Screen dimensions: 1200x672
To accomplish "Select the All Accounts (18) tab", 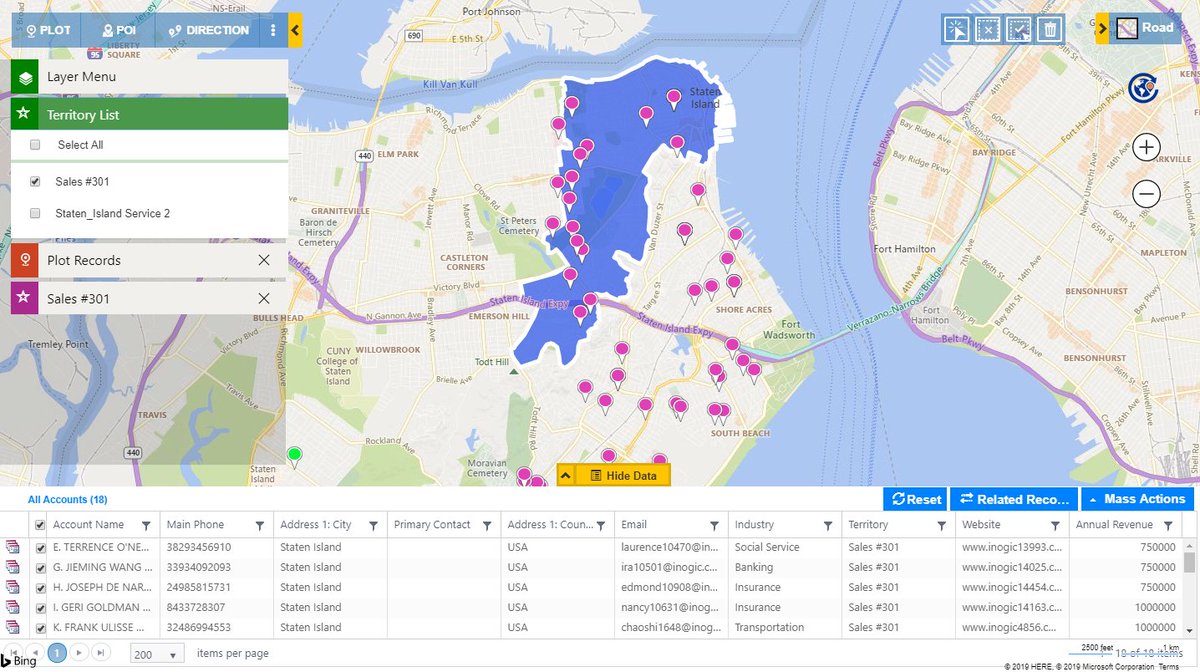I will pyautogui.click(x=67, y=499).
